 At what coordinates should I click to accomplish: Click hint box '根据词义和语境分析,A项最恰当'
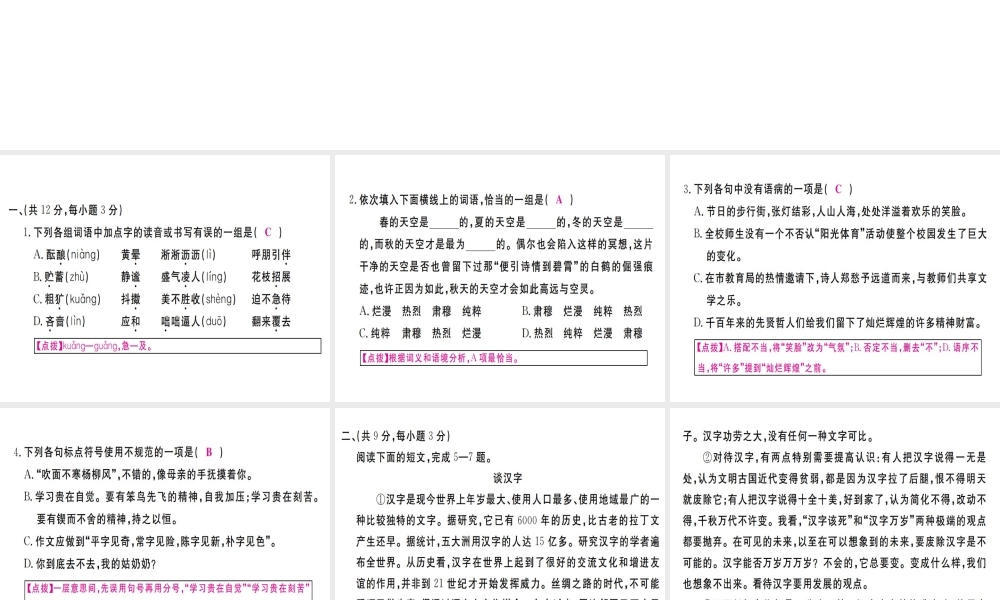[504, 358]
